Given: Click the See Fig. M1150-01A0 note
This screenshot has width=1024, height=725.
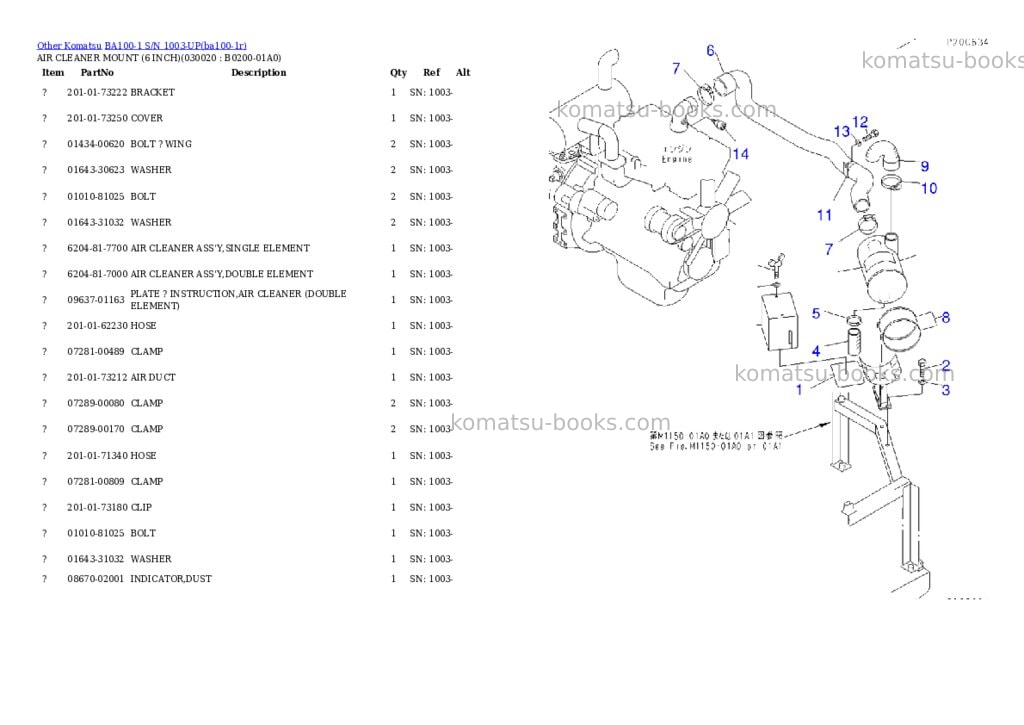Looking at the screenshot, I should (x=715, y=447).
